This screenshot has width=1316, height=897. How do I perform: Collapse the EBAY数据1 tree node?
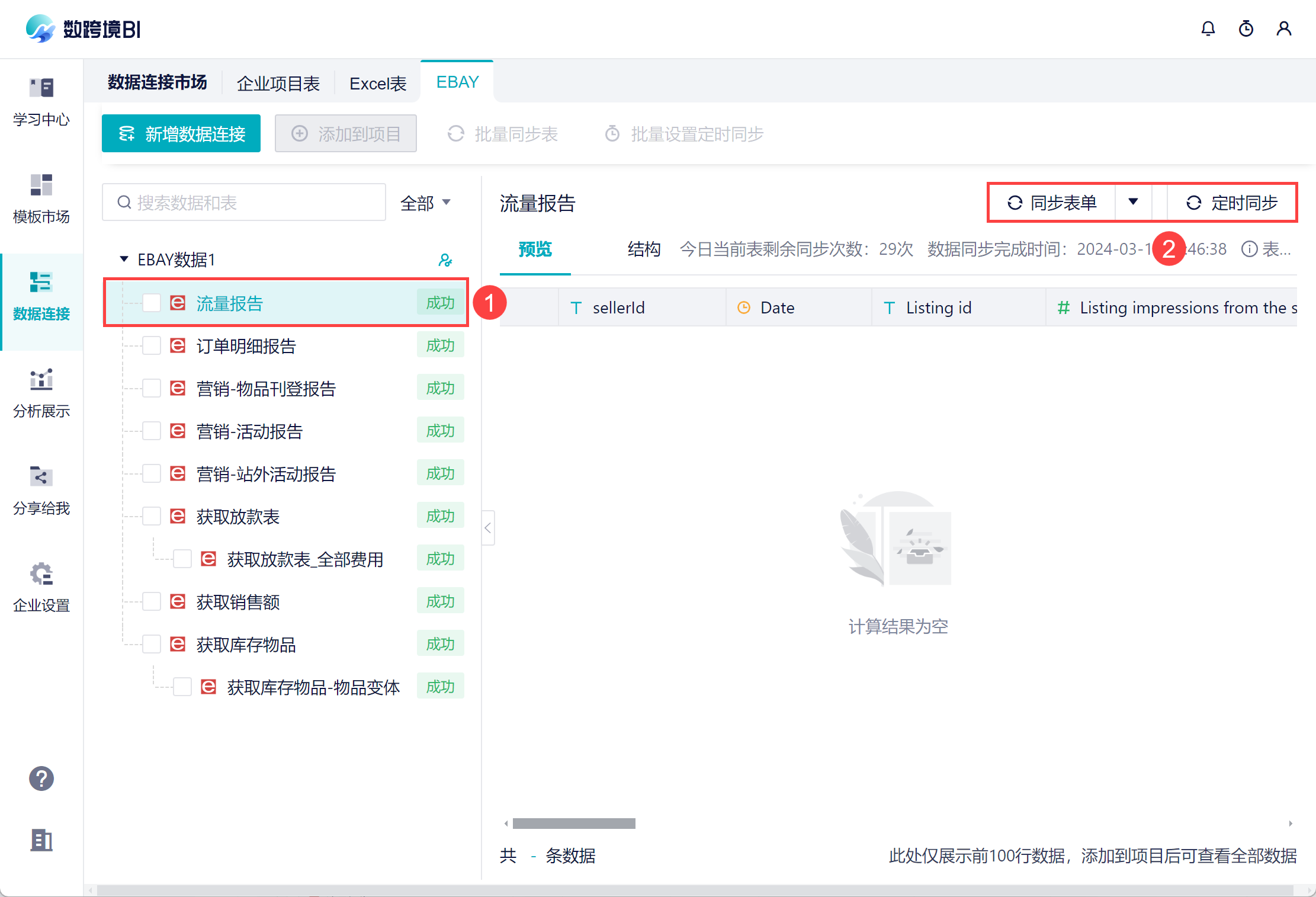(x=124, y=259)
